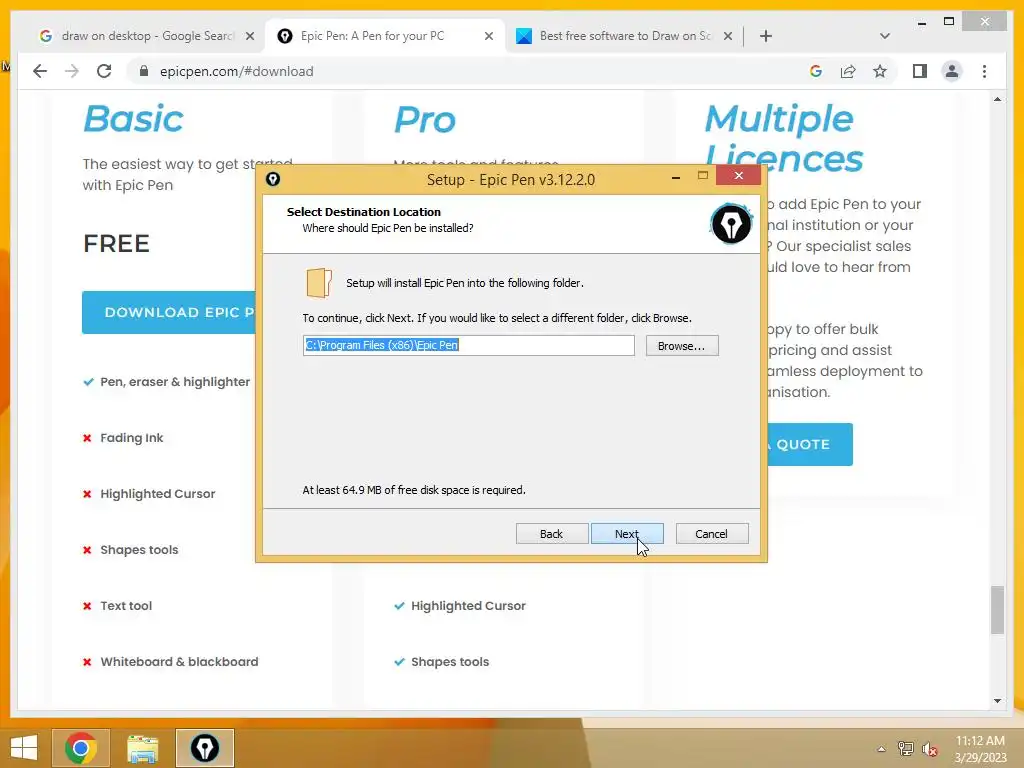This screenshot has height=768, width=1024.
Task: Click 'Shapes tools' in Pro column
Action: (450, 662)
